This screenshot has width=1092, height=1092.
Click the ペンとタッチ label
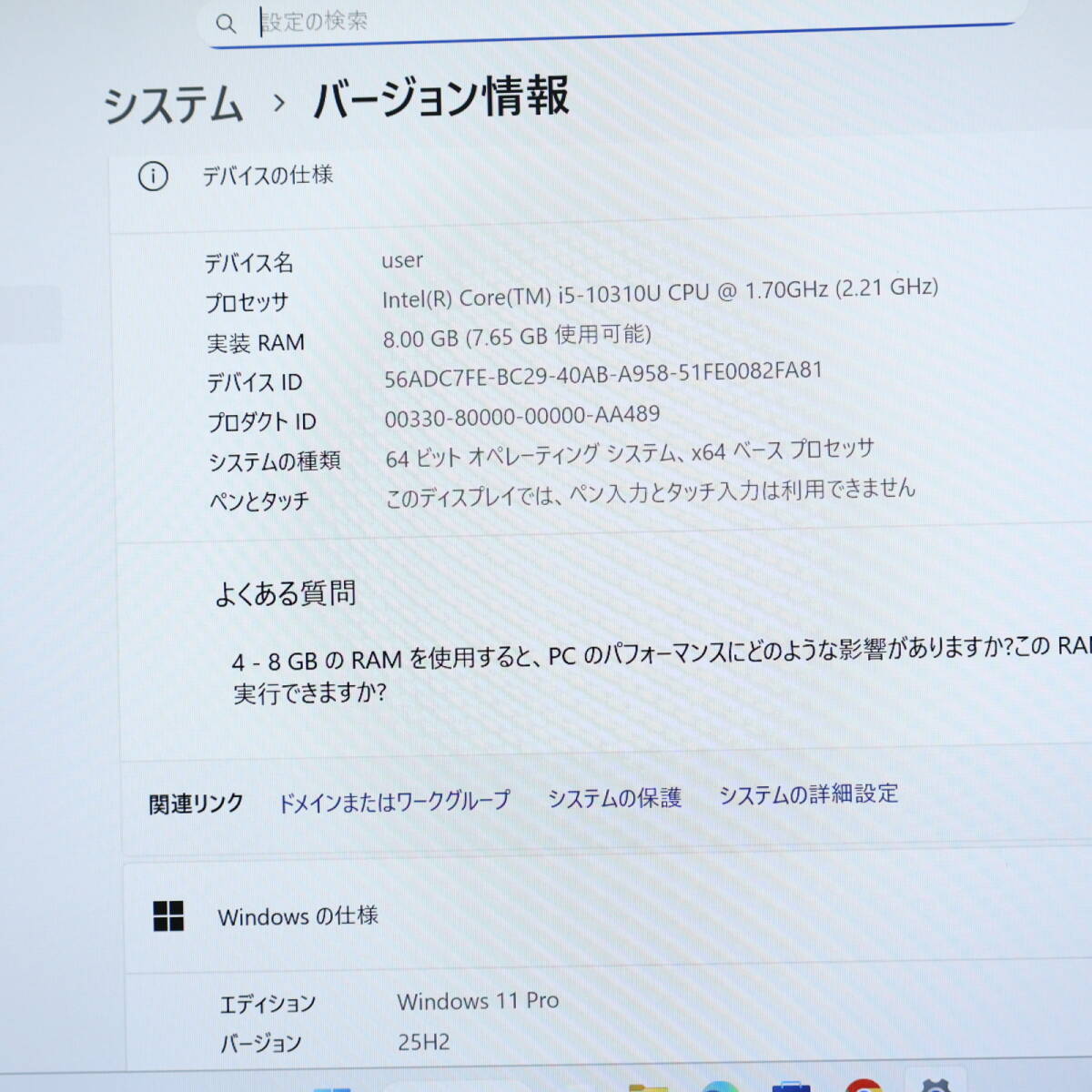coord(259,501)
